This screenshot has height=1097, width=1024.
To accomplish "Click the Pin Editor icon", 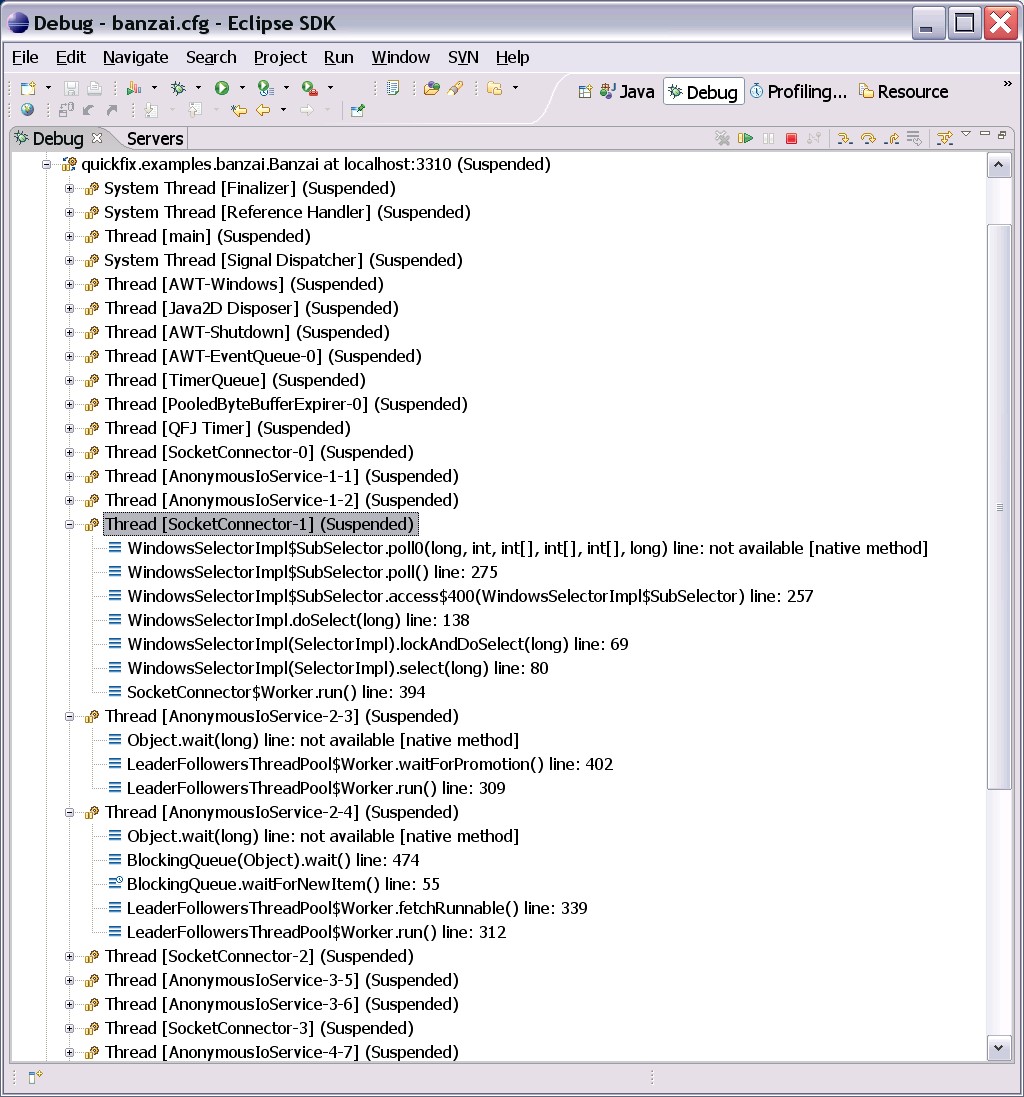I will 357,110.
